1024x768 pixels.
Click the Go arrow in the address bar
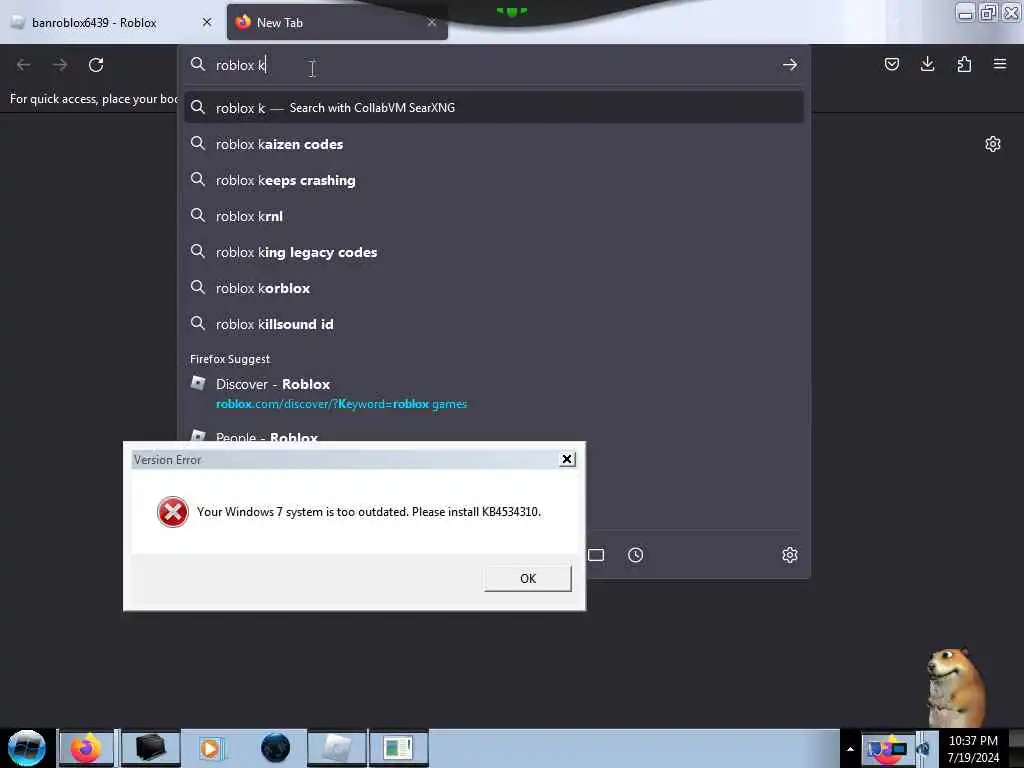tap(790, 65)
